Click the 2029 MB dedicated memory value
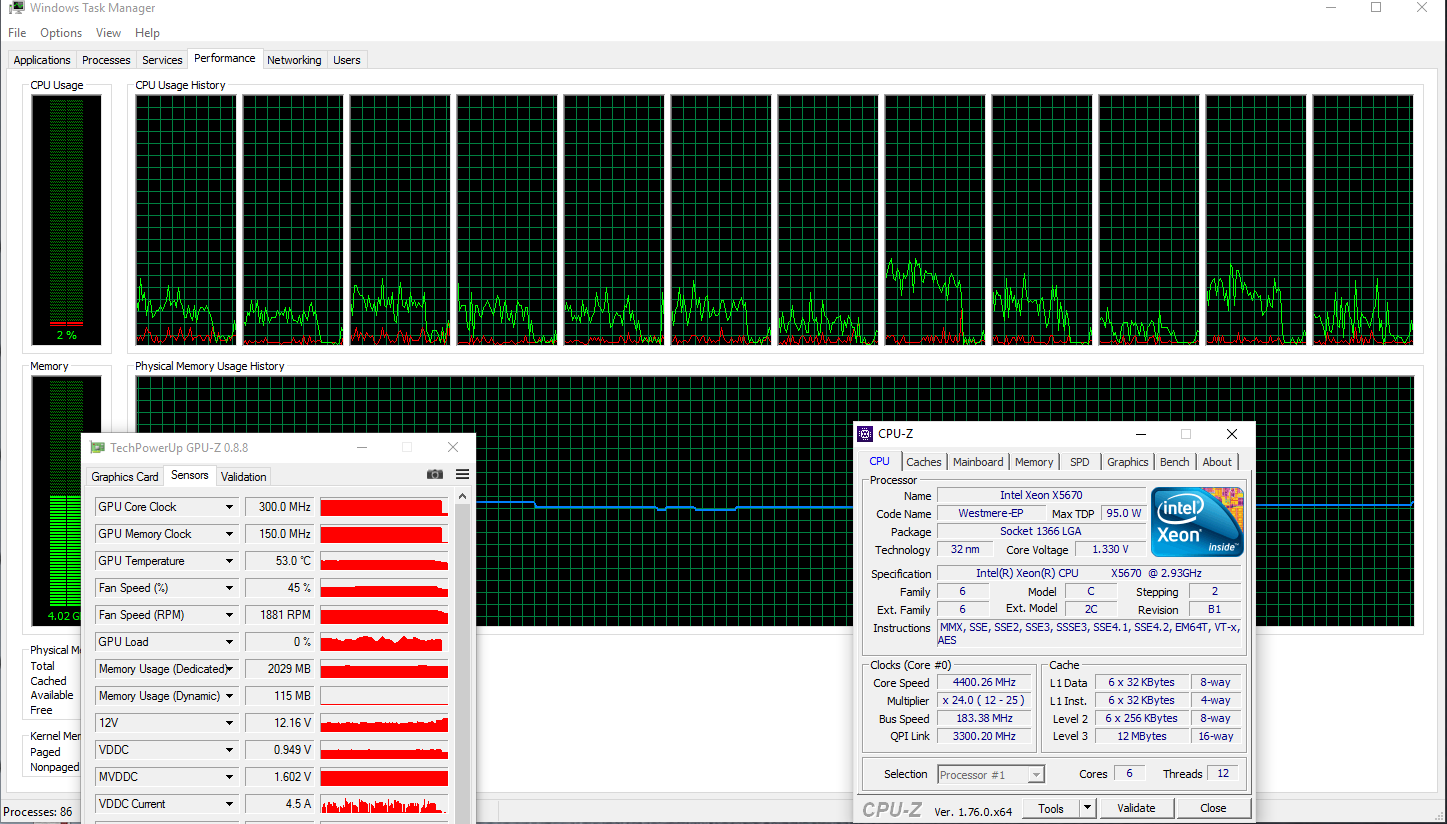The width and height of the screenshot is (1447, 824). click(280, 669)
